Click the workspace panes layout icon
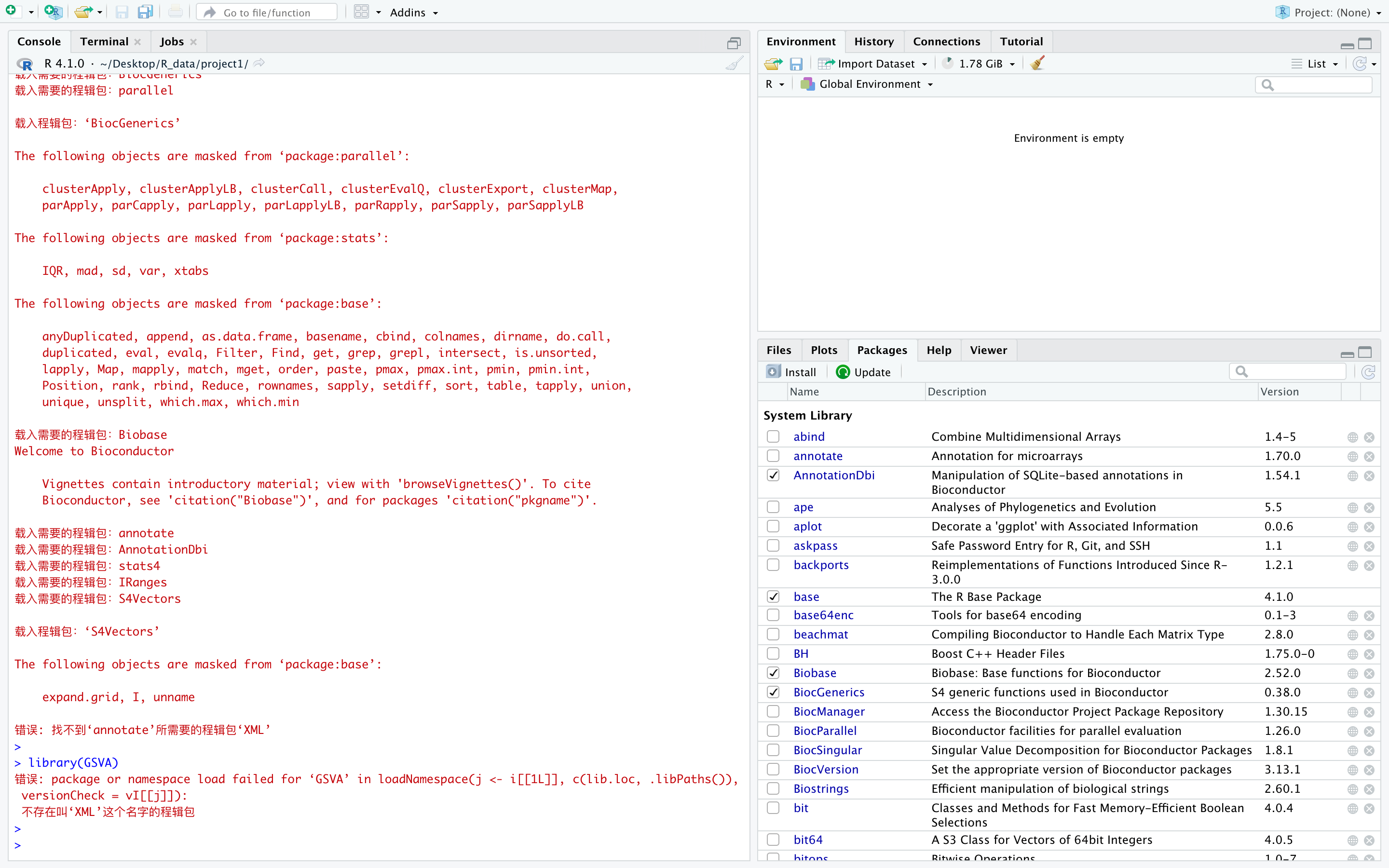 pos(361,12)
